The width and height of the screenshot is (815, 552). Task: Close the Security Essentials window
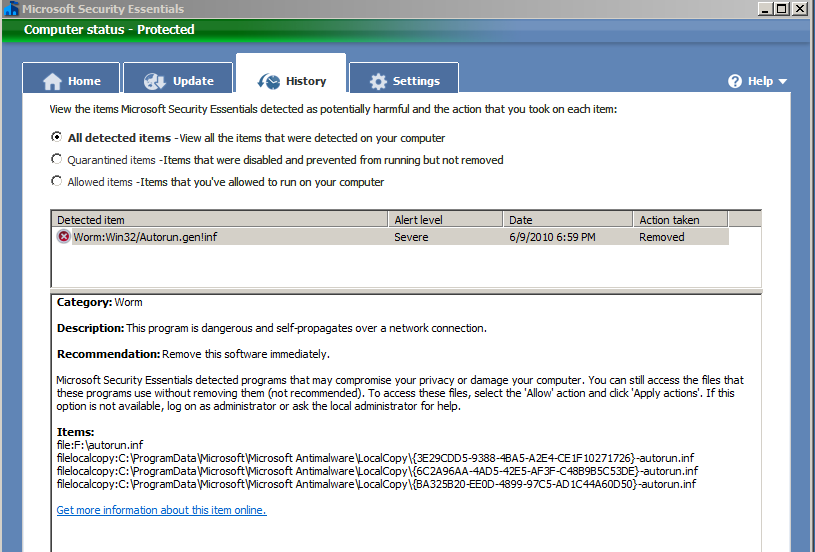click(799, 8)
